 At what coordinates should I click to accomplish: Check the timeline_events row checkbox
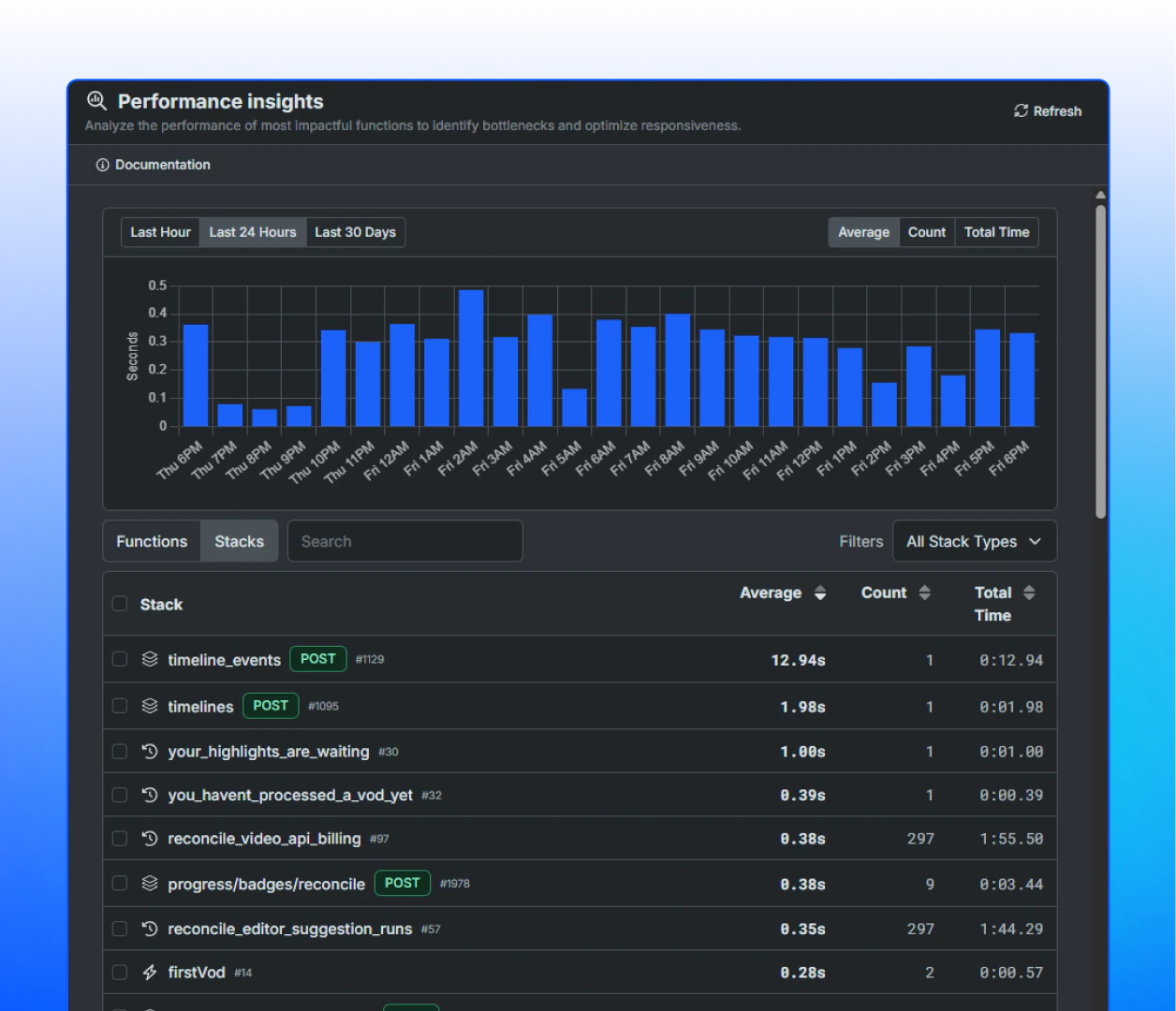click(x=120, y=659)
